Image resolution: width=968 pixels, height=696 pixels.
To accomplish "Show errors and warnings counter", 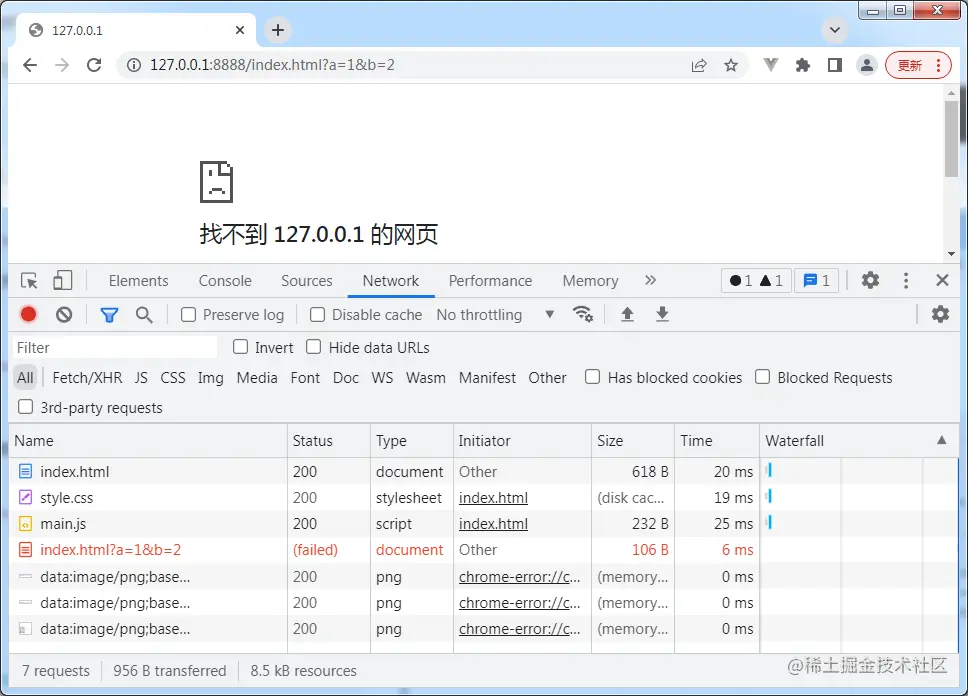I will point(756,281).
